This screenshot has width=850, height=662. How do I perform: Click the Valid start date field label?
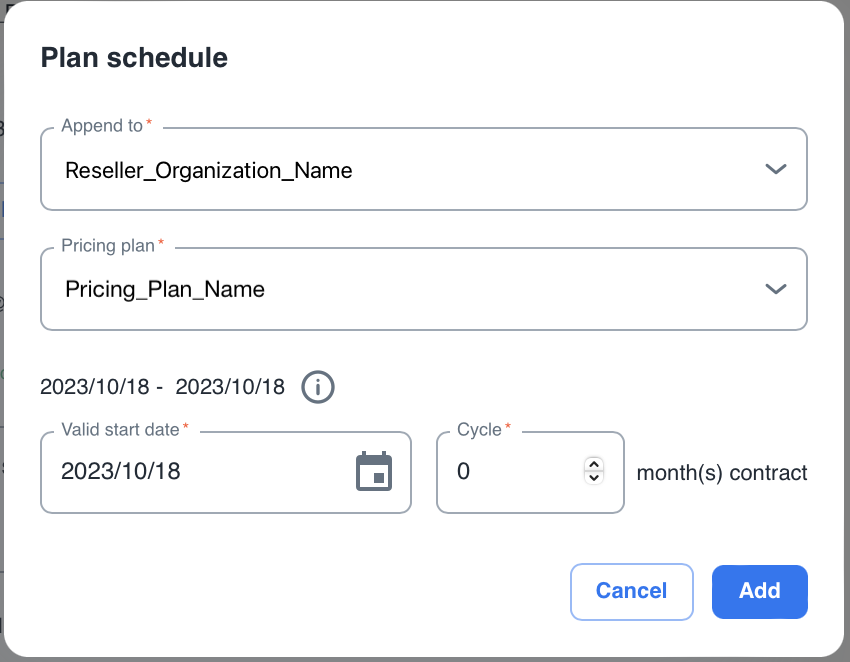(120, 430)
